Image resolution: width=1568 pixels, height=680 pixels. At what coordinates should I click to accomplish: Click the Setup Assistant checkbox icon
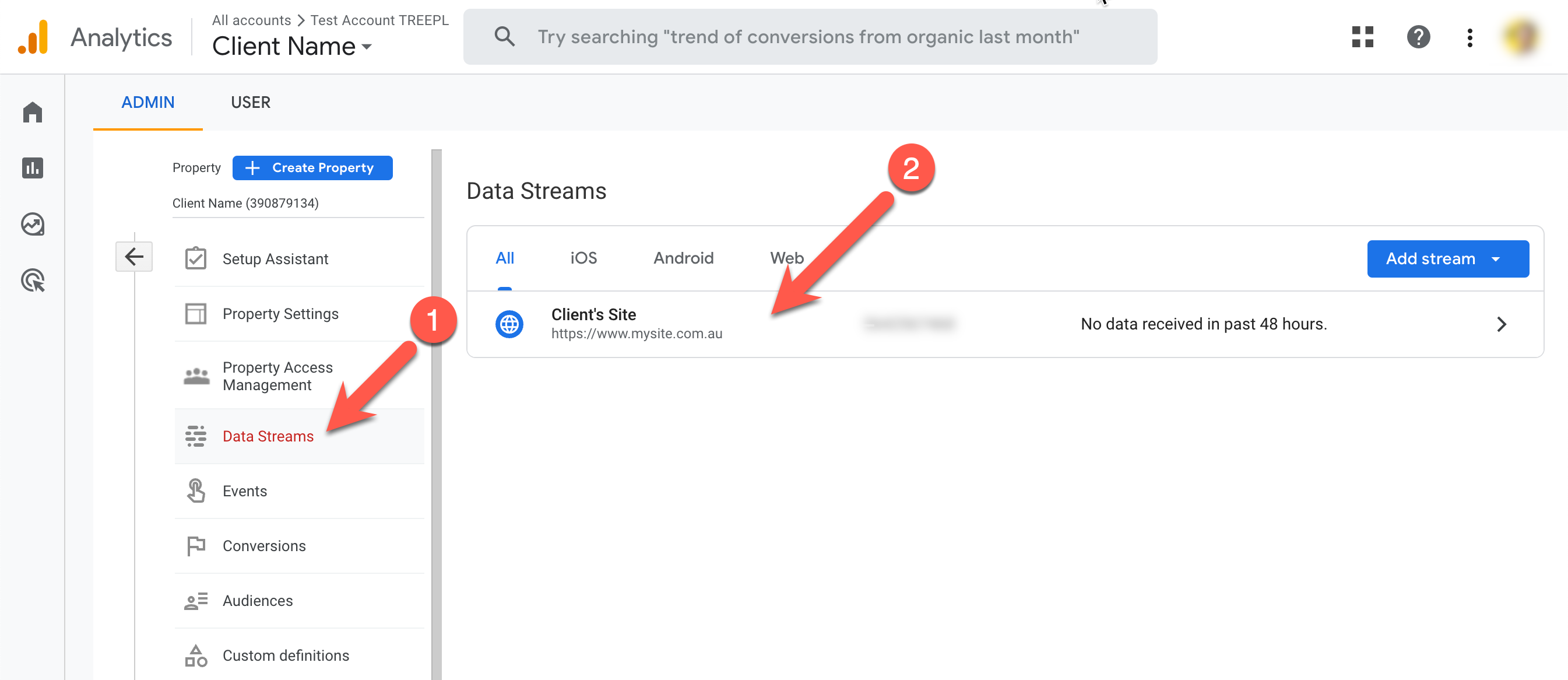[195, 258]
